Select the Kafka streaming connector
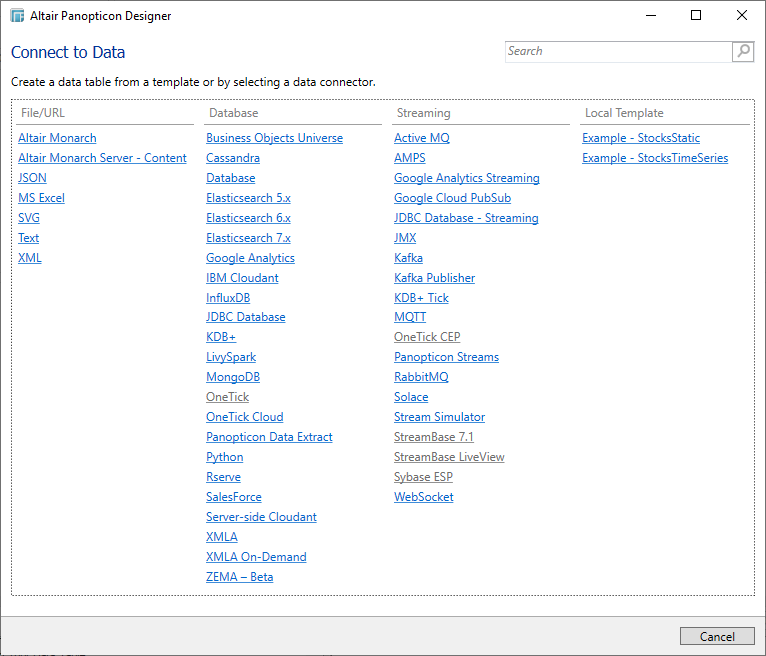Viewport: 766px width, 656px height. click(408, 258)
